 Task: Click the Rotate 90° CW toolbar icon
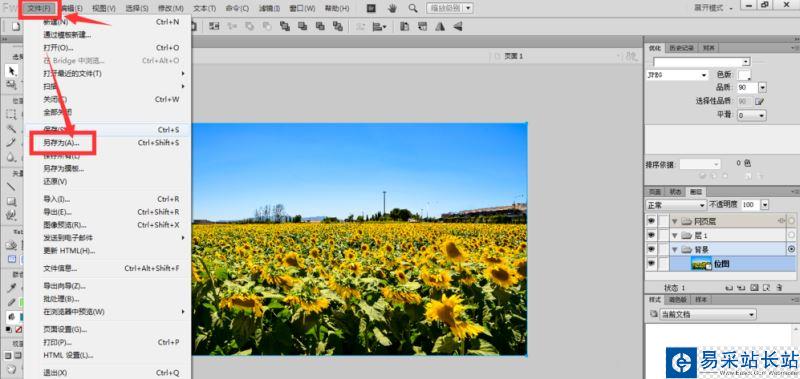[422, 27]
